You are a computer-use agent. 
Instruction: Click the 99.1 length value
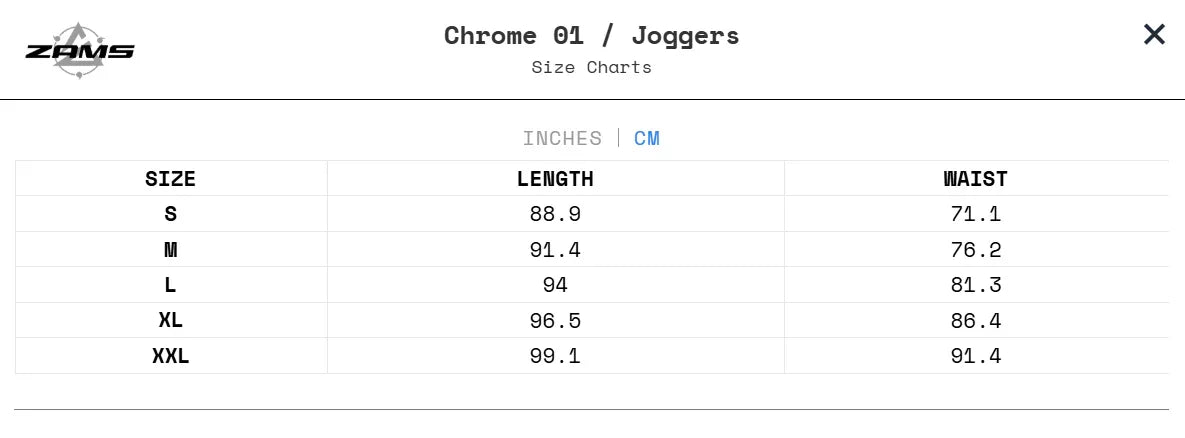pos(555,356)
